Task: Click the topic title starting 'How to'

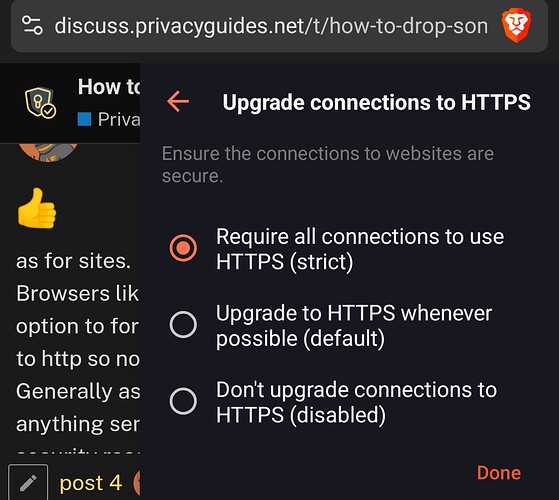Action: pyautogui.click(x=109, y=87)
